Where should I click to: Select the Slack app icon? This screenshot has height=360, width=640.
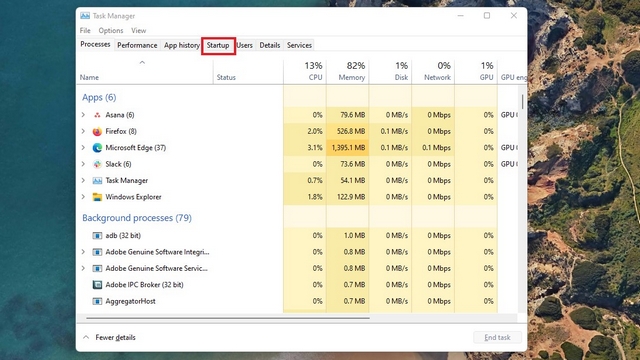(x=97, y=164)
